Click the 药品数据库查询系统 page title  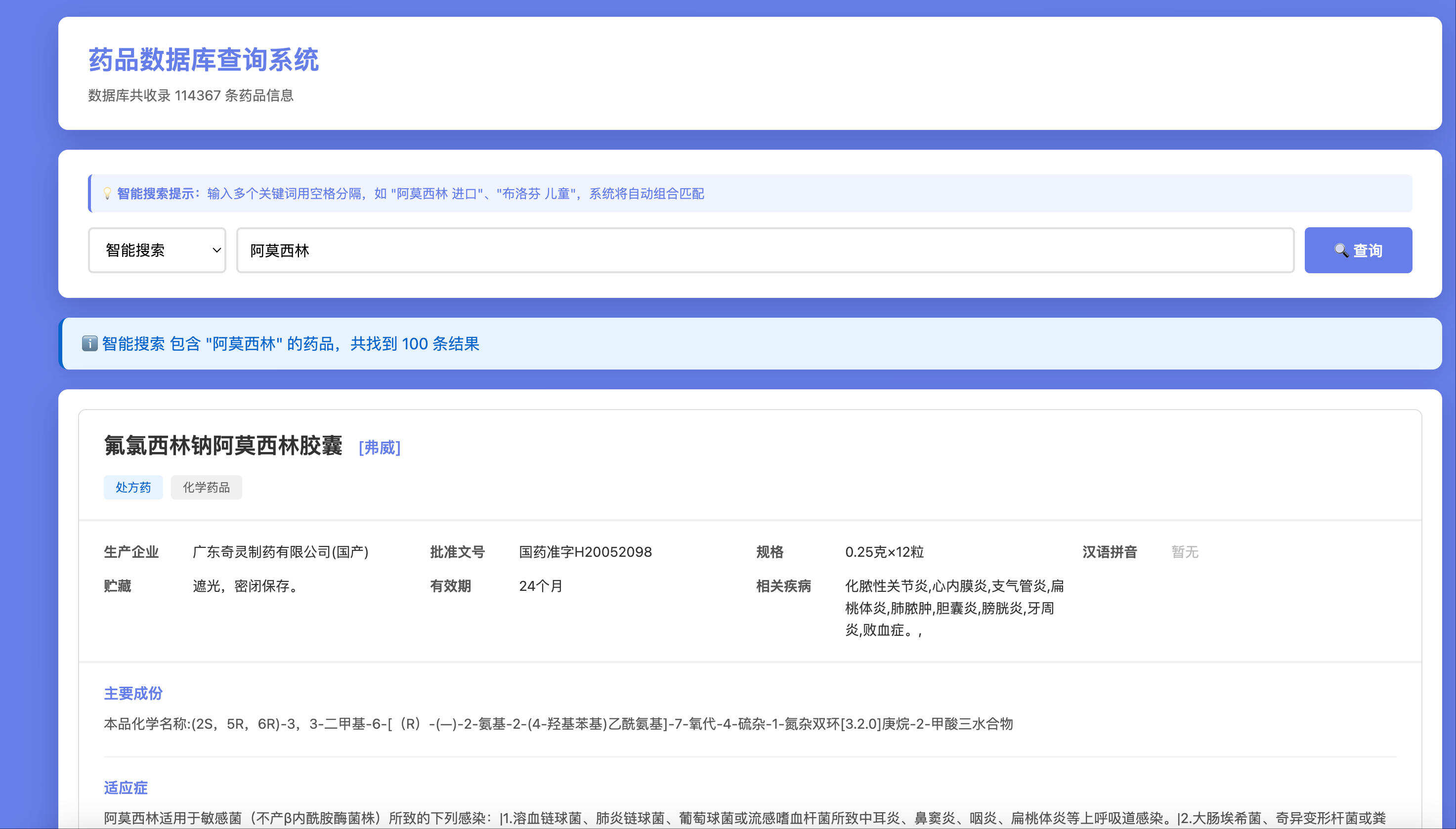(203, 60)
